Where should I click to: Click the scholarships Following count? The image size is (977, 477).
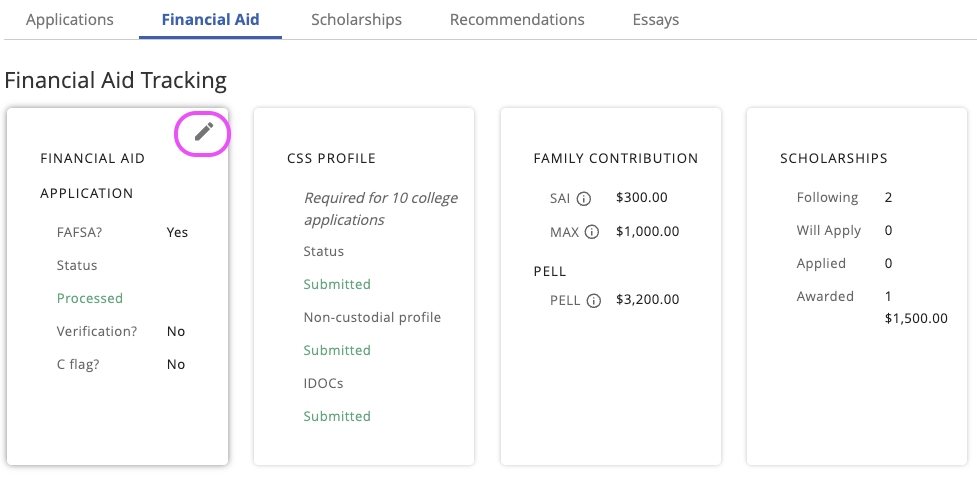click(x=888, y=197)
